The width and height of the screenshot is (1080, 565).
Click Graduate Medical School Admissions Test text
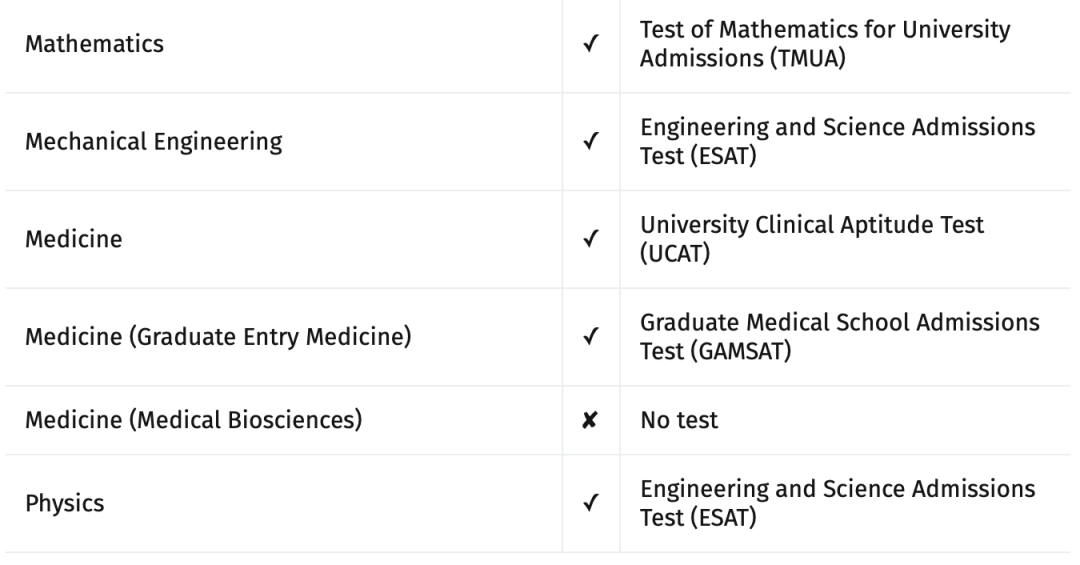(x=839, y=337)
